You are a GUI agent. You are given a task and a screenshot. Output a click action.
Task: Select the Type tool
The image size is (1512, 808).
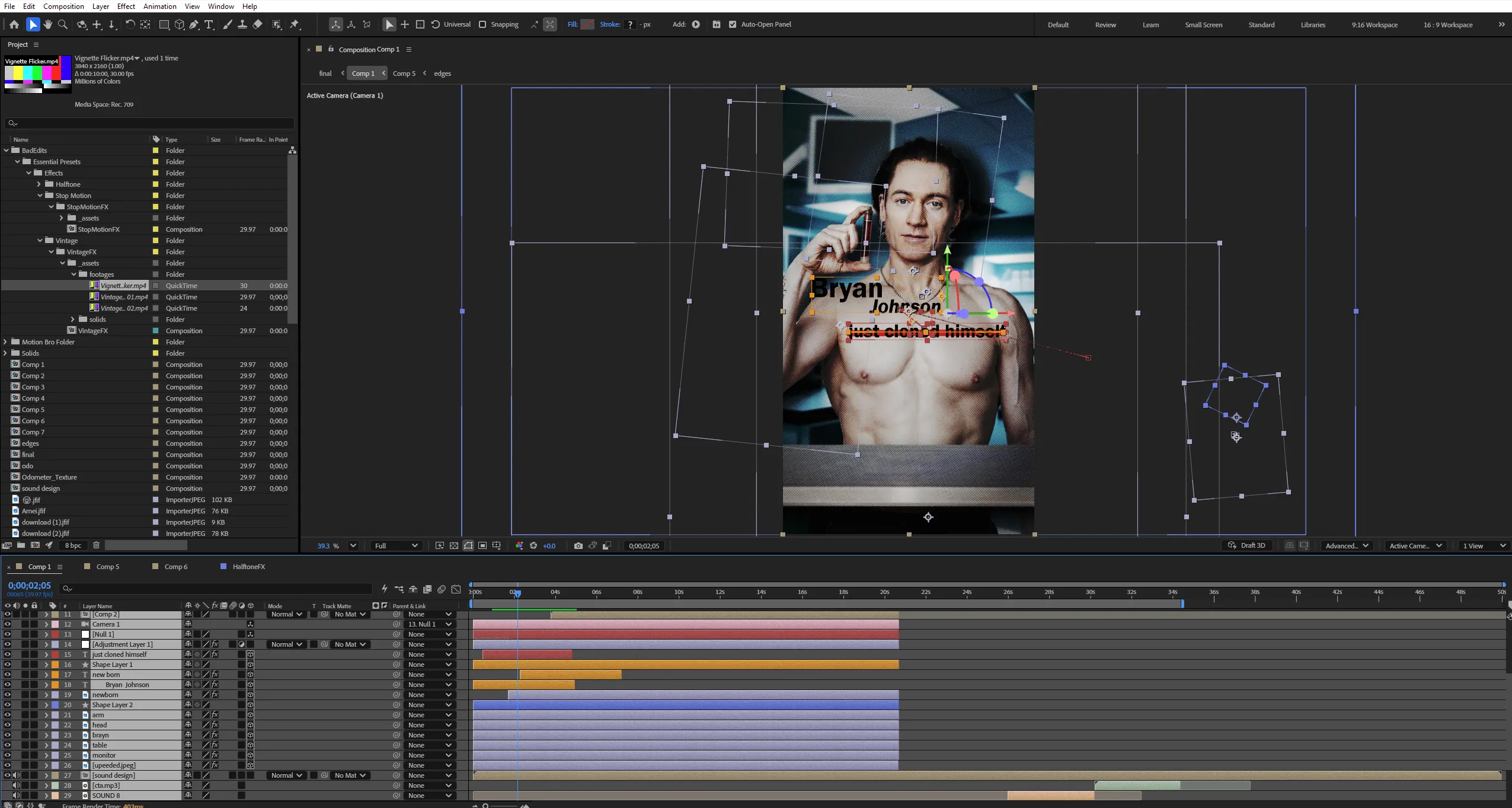coord(209,24)
